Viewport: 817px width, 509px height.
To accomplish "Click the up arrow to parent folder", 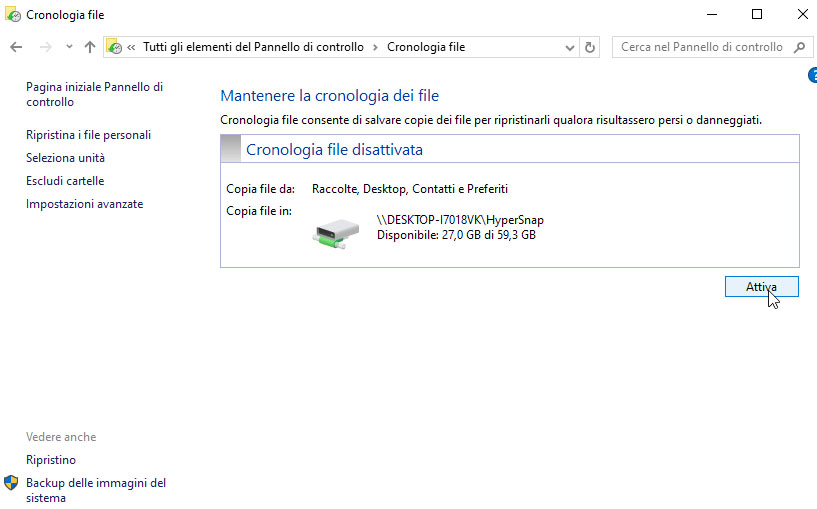I will [x=90, y=47].
